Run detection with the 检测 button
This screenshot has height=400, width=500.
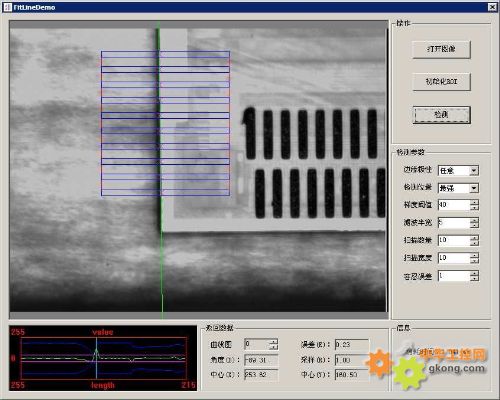click(441, 115)
